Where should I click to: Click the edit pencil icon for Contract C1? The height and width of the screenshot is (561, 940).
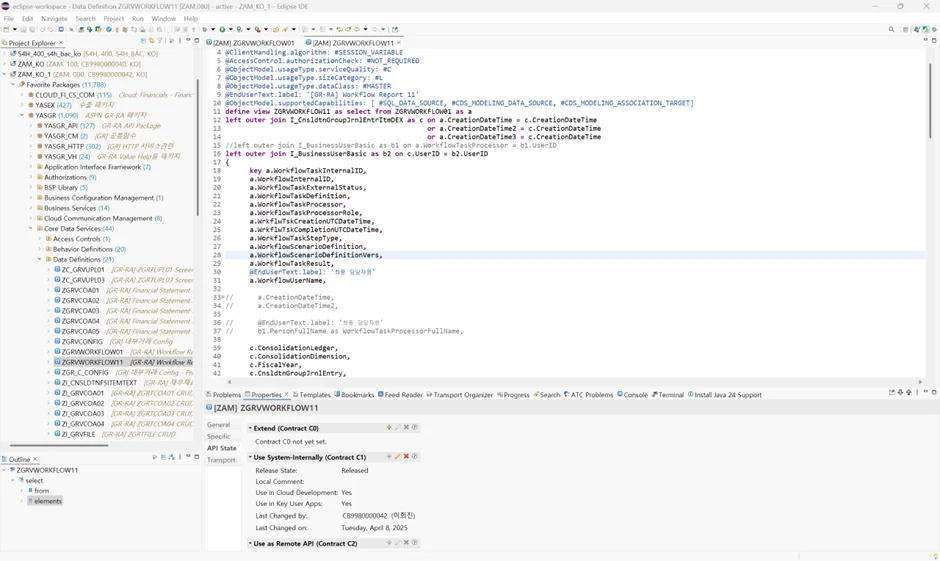tap(397, 457)
